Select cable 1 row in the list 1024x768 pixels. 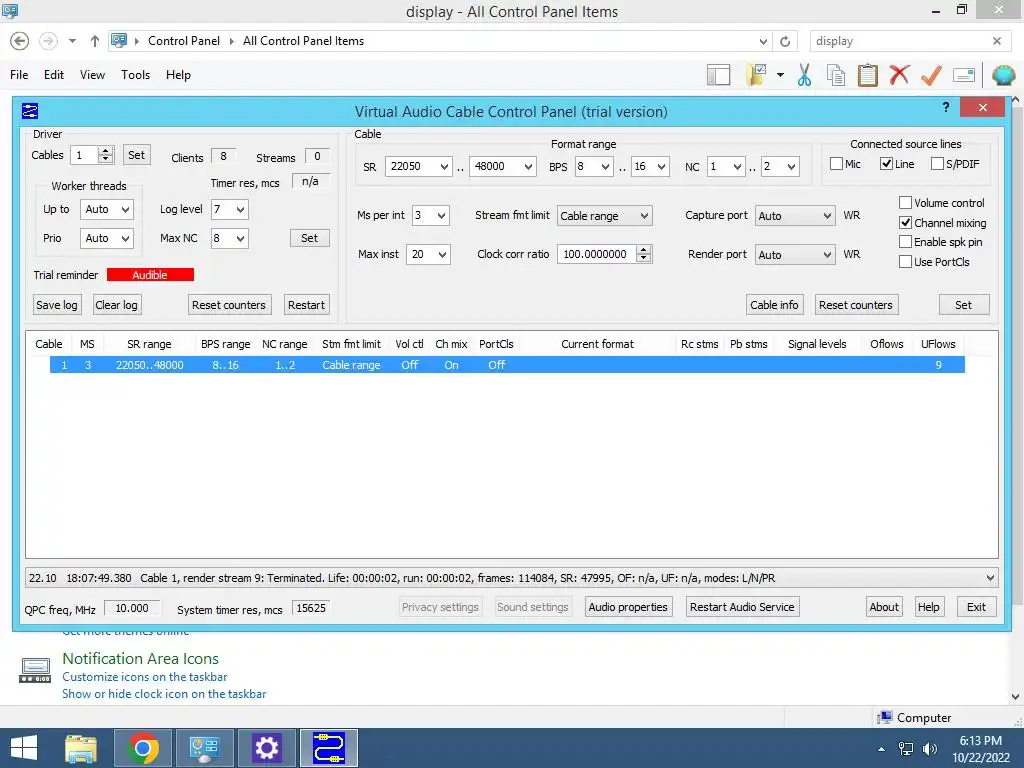point(507,365)
